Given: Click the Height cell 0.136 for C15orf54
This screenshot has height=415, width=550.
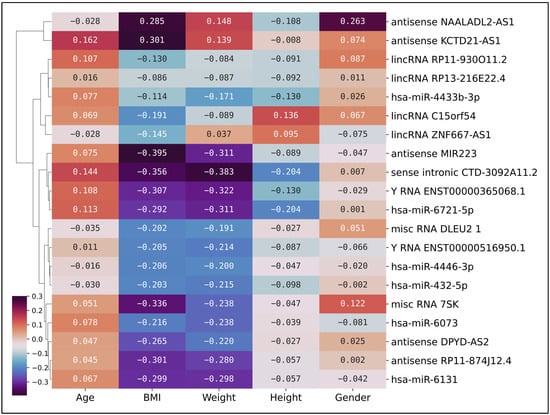Looking at the screenshot, I should pos(286,116).
